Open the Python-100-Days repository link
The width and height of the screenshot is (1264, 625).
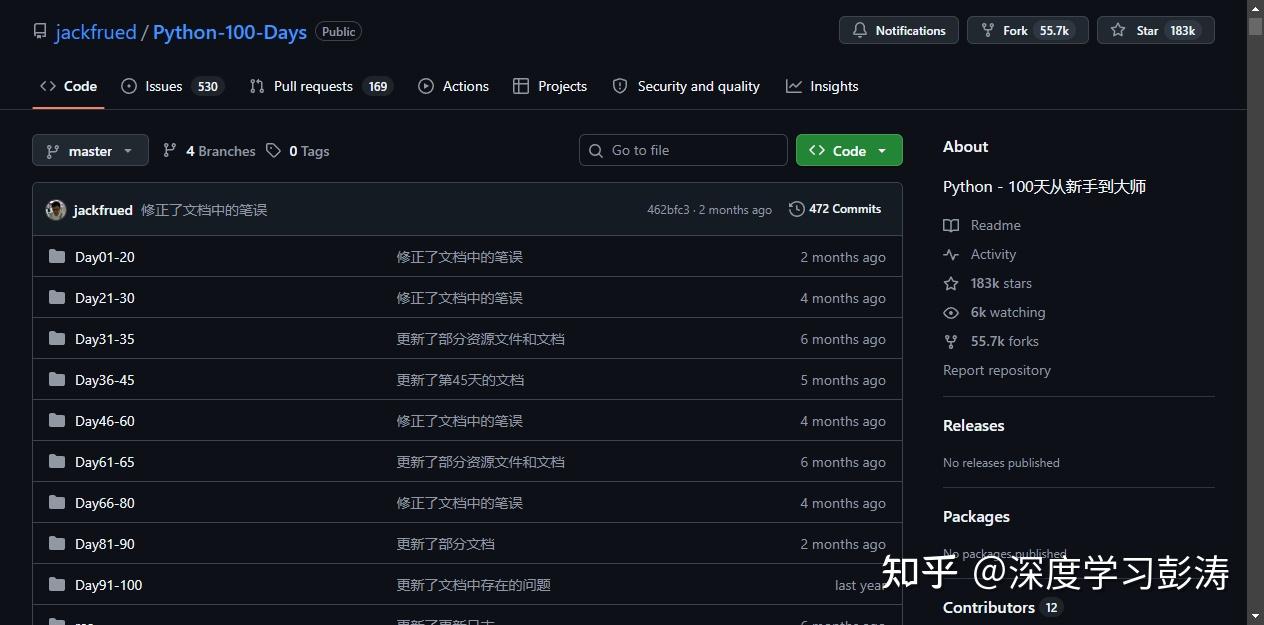coord(230,32)
